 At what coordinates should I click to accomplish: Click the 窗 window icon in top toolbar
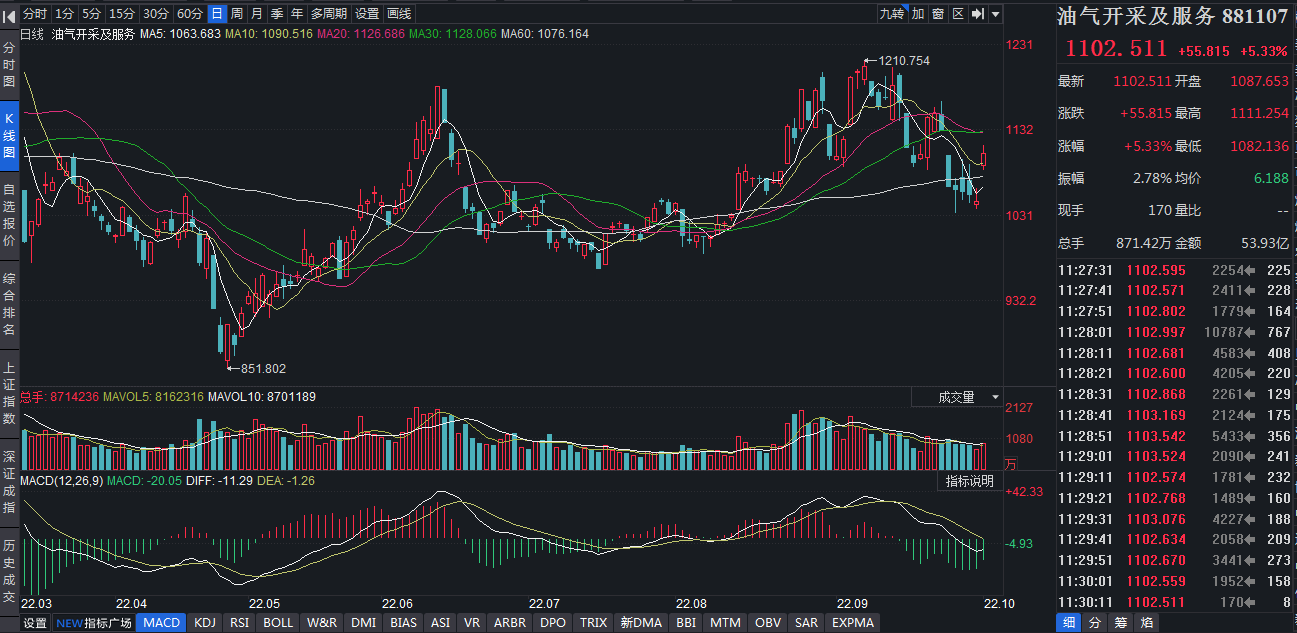[937, 14]
